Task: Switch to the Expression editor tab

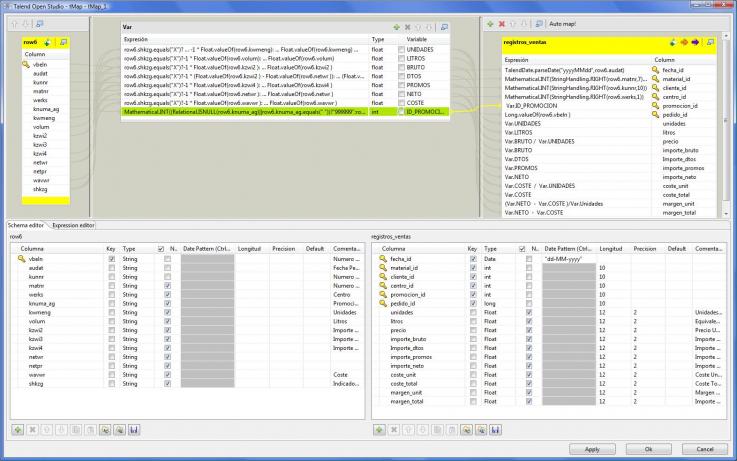Action: 73,226
